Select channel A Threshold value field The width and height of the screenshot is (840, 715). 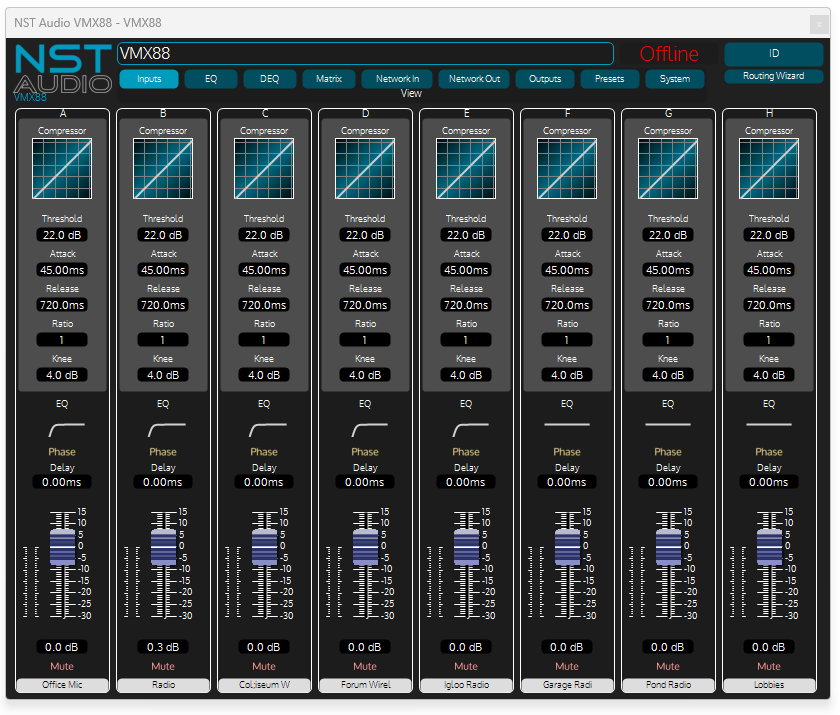pyautogui.click(x=62, y=235)
